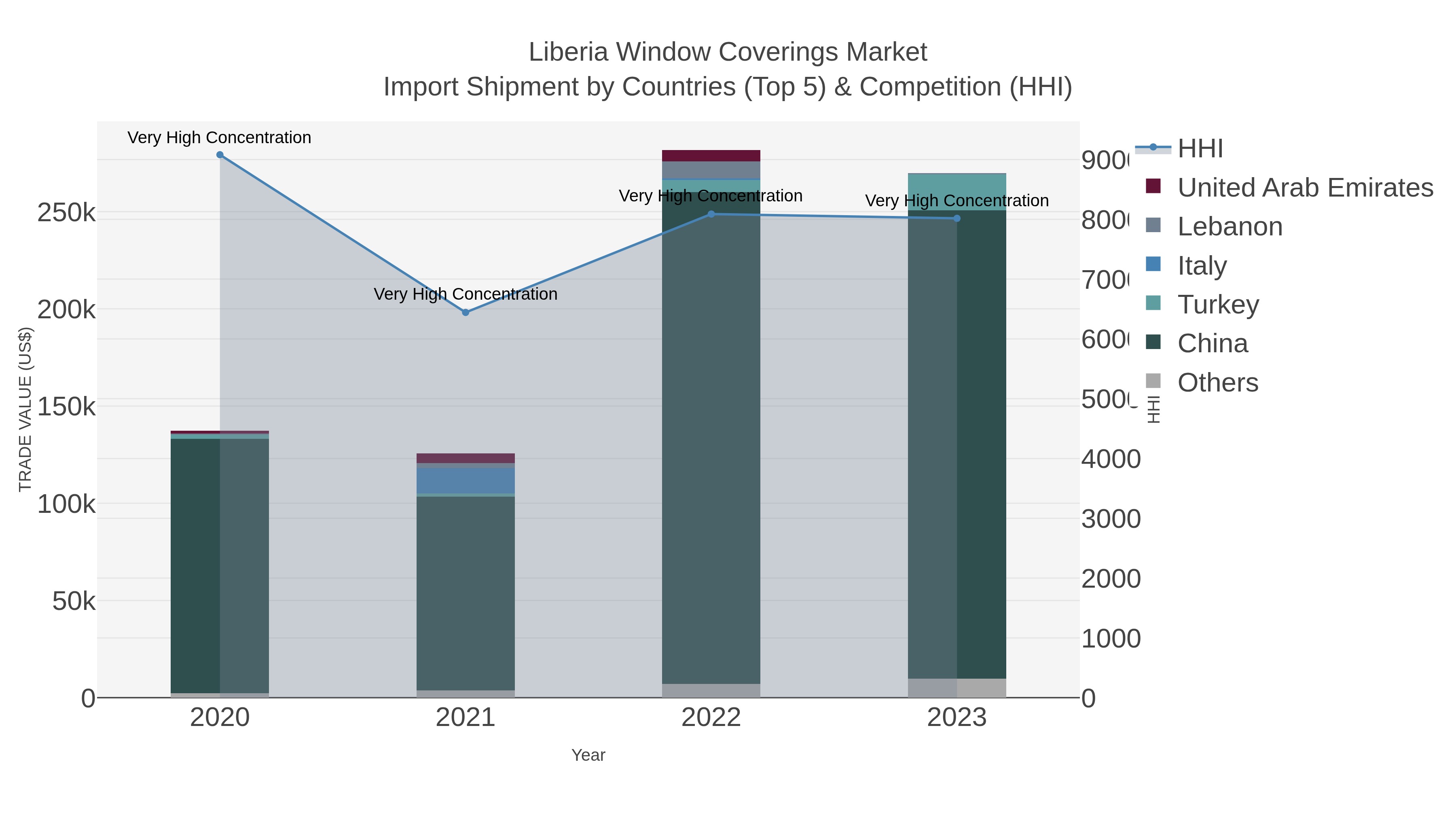Click the 2023 x-axis label
1456x819 pixels.
click(x=957, y=718)
